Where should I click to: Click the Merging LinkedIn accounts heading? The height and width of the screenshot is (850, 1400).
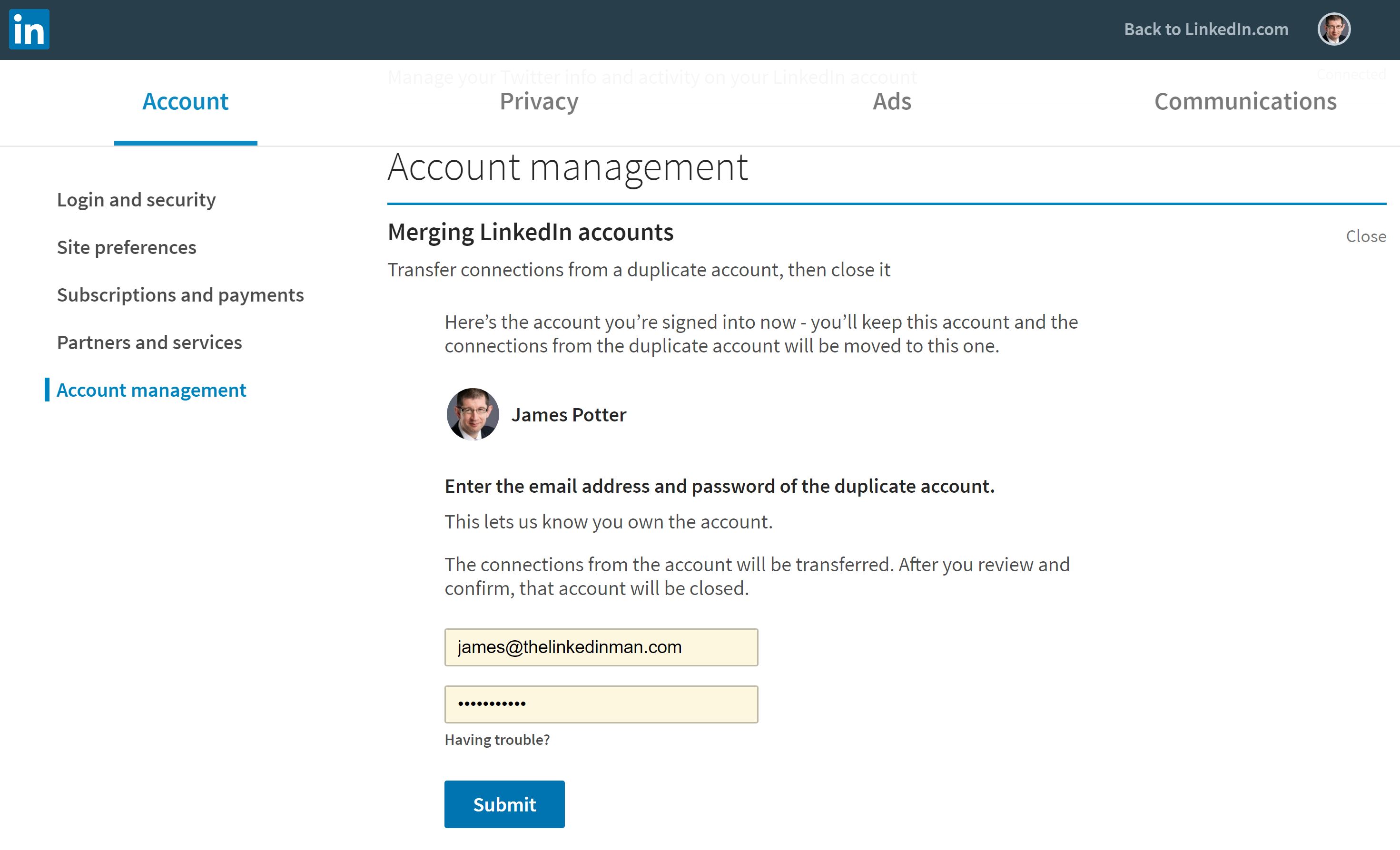coord(531,232)
